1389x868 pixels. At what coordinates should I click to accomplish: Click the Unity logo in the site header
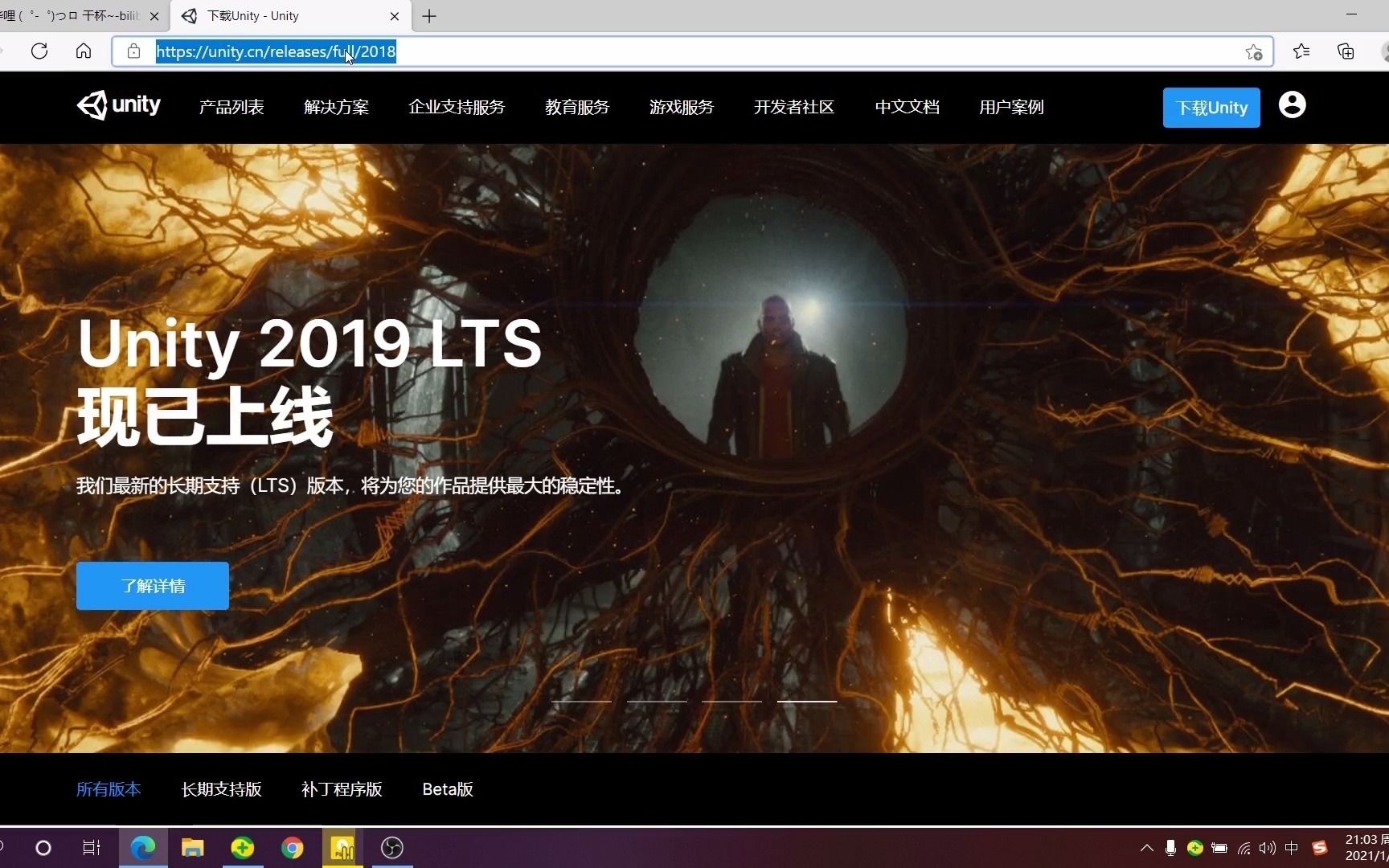[x=119, y=105]
